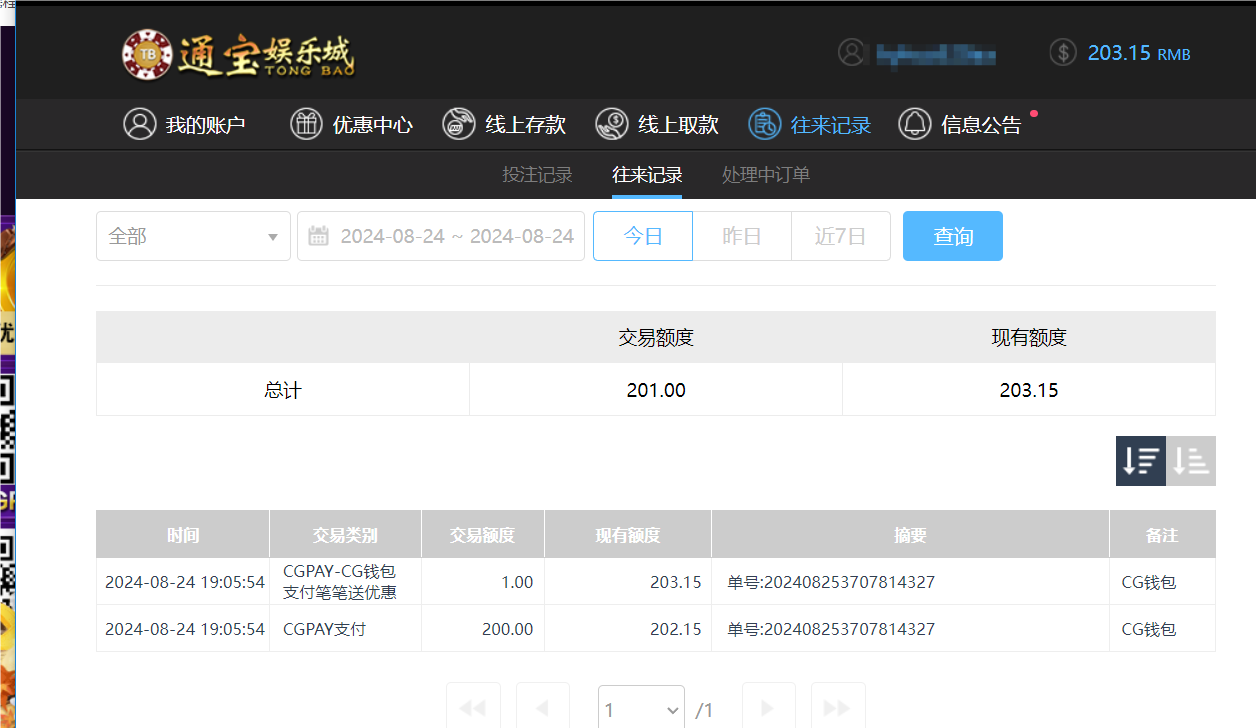Open the 我的账户 account icon
This screenshot has width=1256, height=728.
click(140, 124)
